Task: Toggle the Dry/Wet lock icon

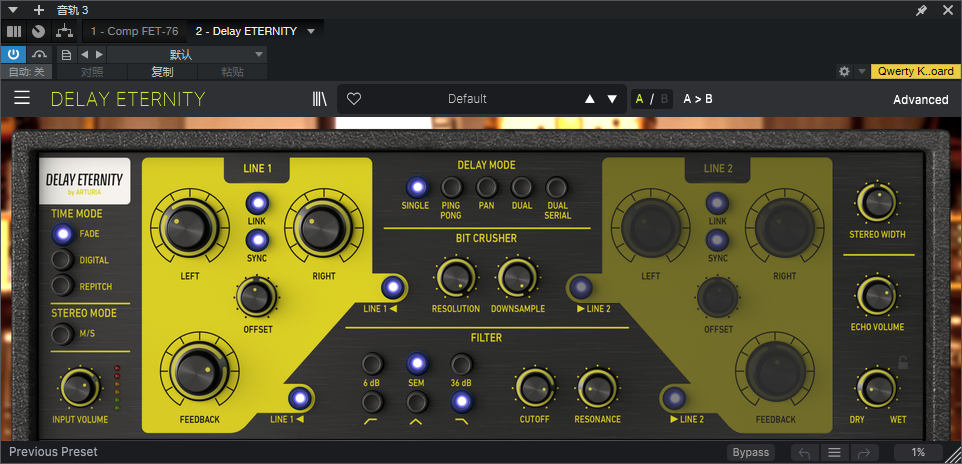Action: [903, 363]
